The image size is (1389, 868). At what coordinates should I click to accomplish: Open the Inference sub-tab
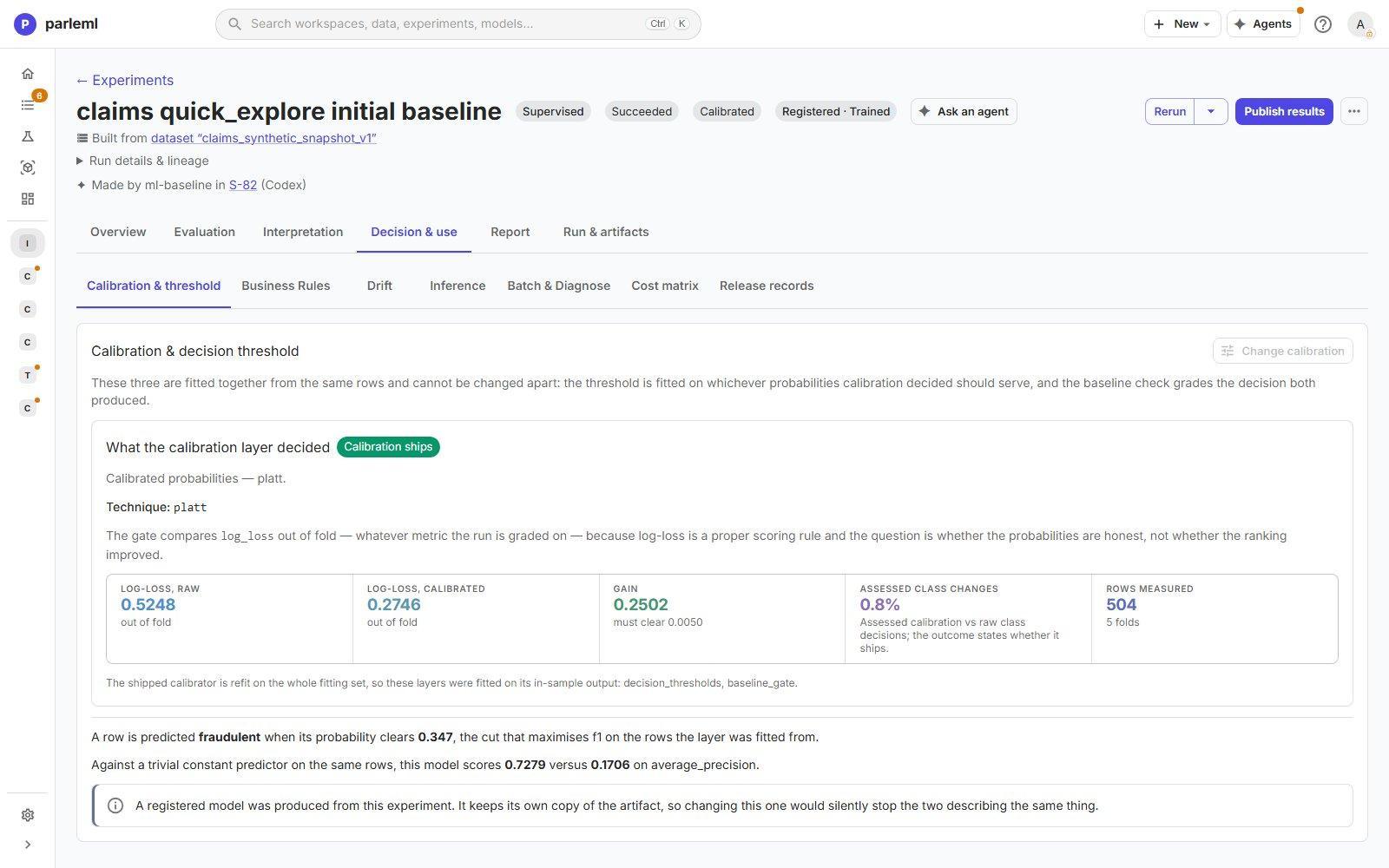tap(458, 286)
